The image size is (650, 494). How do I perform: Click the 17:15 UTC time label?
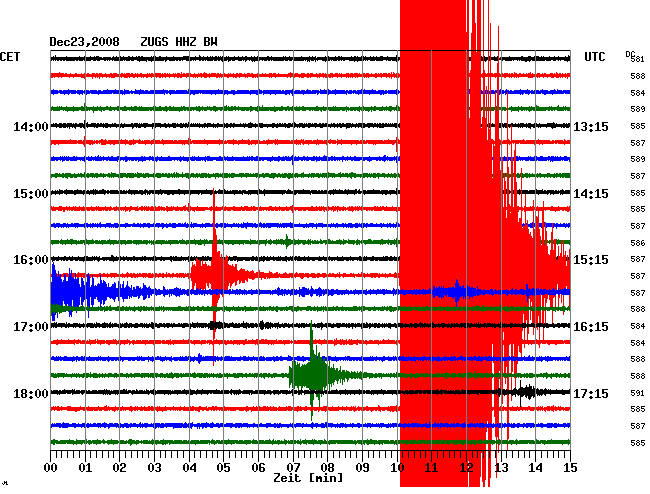591,393
